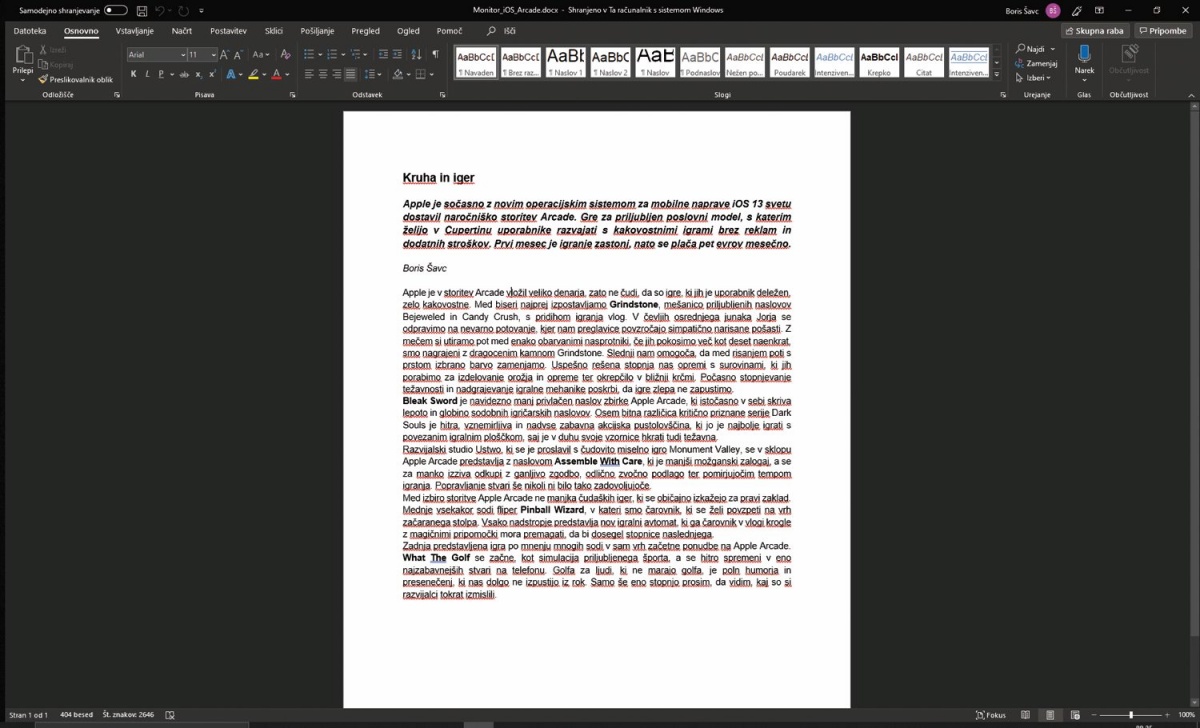1200x728 pixels.
Task: Increase font size with the larger A icon
Action: [224, 54]
